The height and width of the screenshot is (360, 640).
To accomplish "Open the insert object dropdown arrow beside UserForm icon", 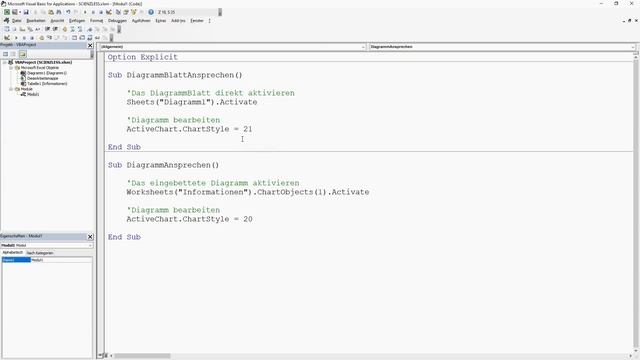I will (x=20, y=12).
